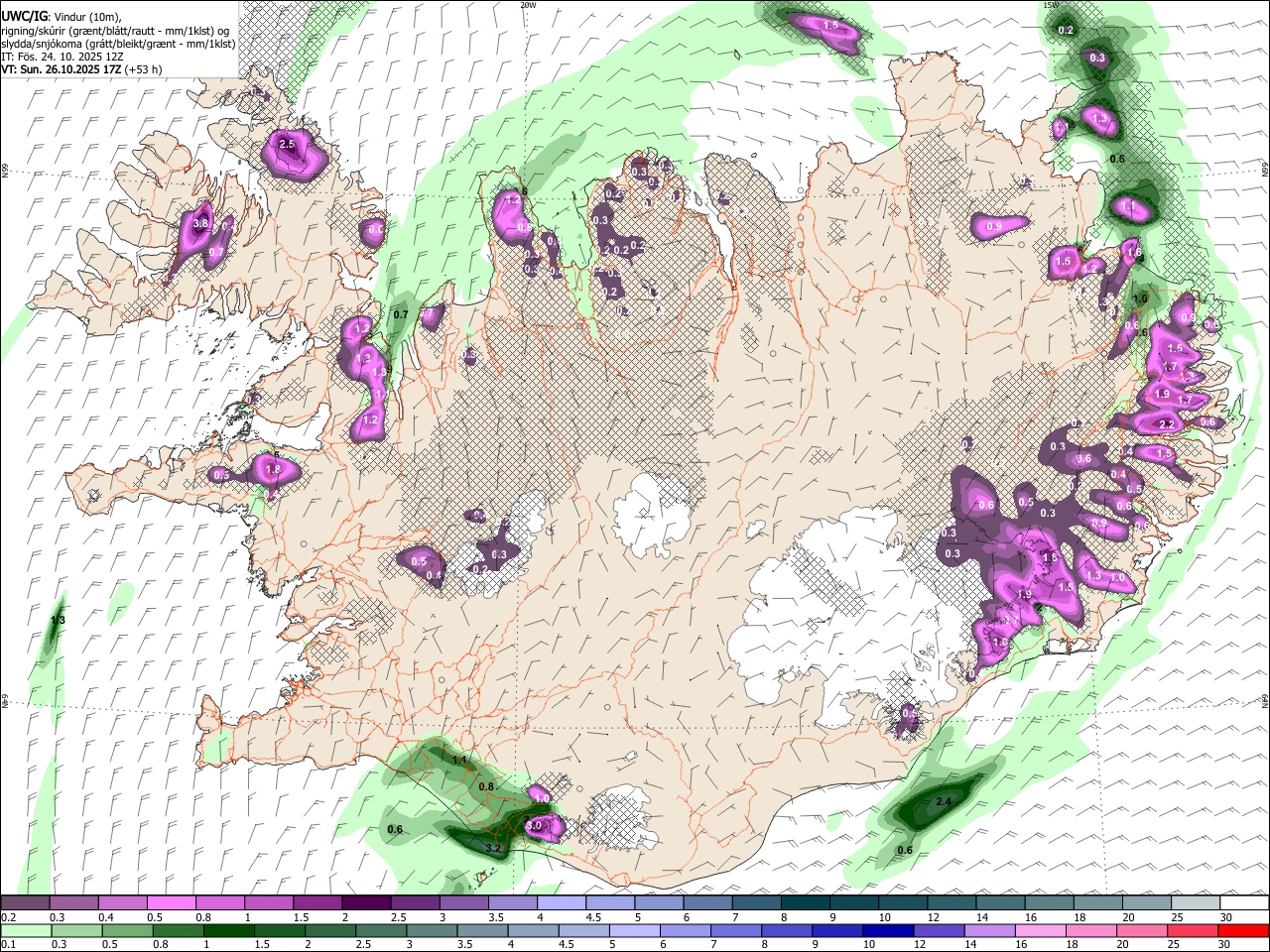Select the deep navy blue swatch between bottom-row 10 and 12
1270x952 pixels.
(886, 931)
